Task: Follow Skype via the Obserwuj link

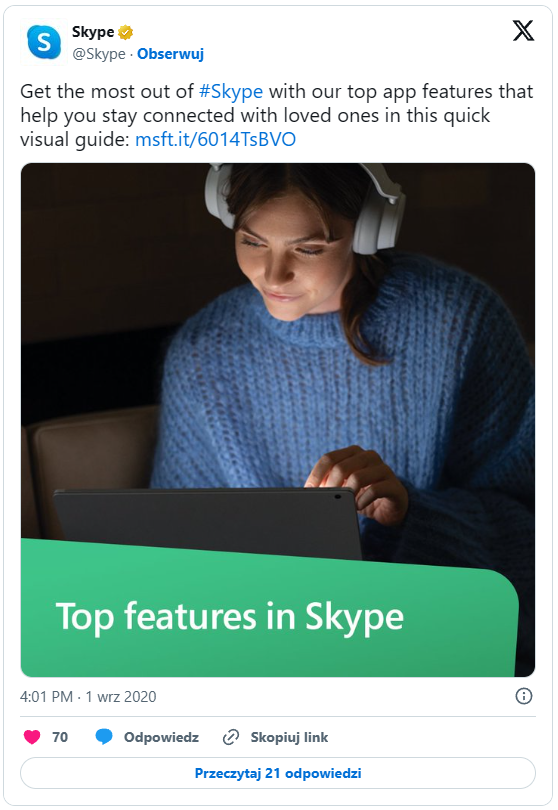Action: pos(170,54)
